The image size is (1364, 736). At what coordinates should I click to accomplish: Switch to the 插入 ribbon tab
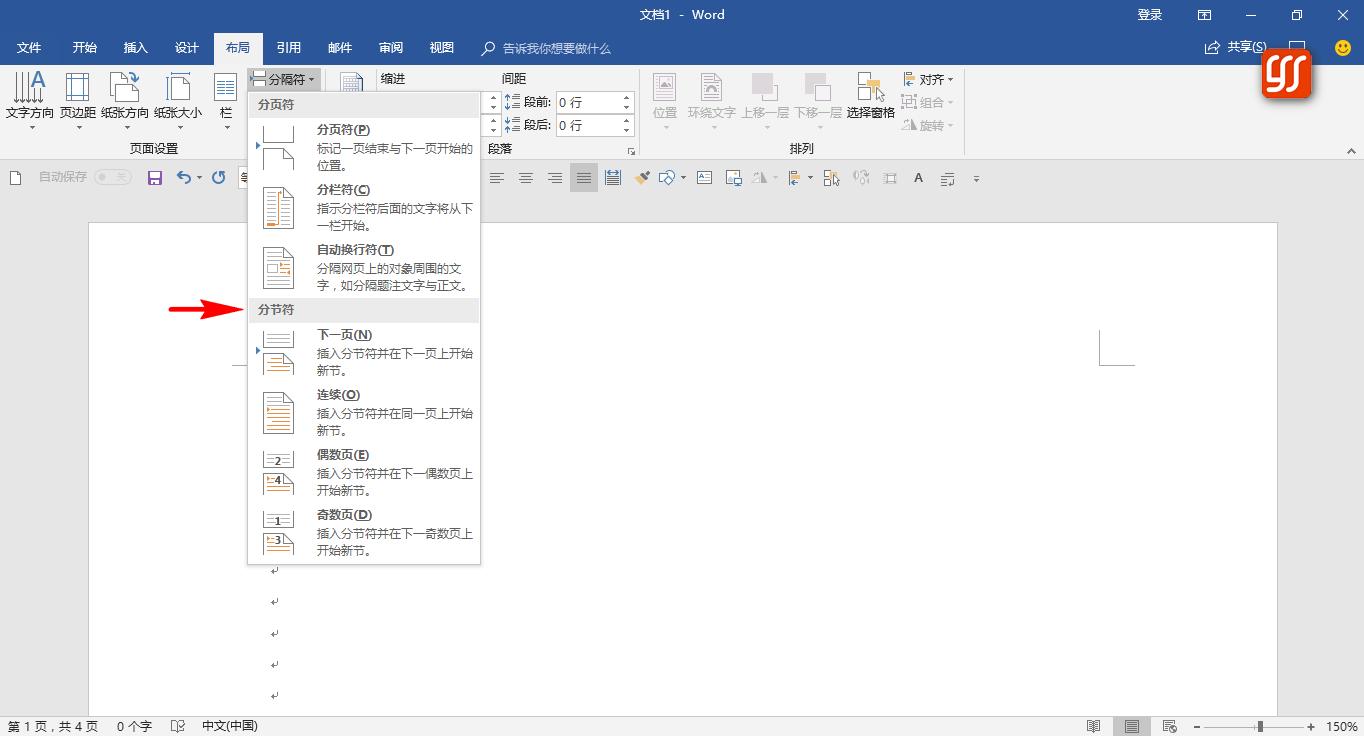135,47
